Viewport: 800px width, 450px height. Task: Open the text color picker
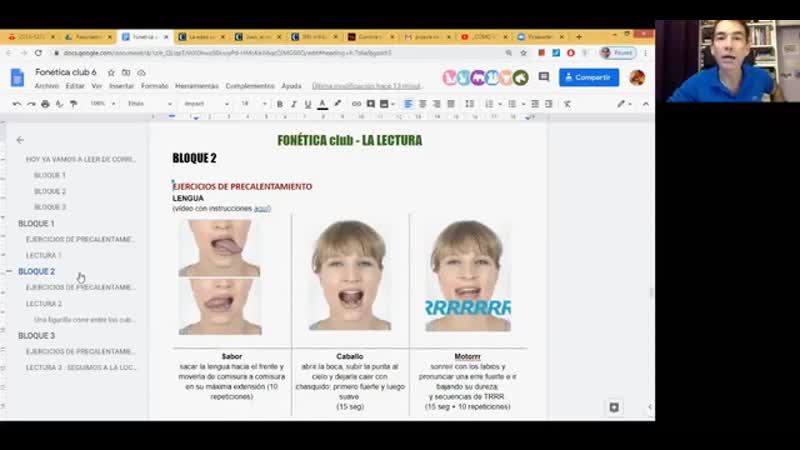322,104
